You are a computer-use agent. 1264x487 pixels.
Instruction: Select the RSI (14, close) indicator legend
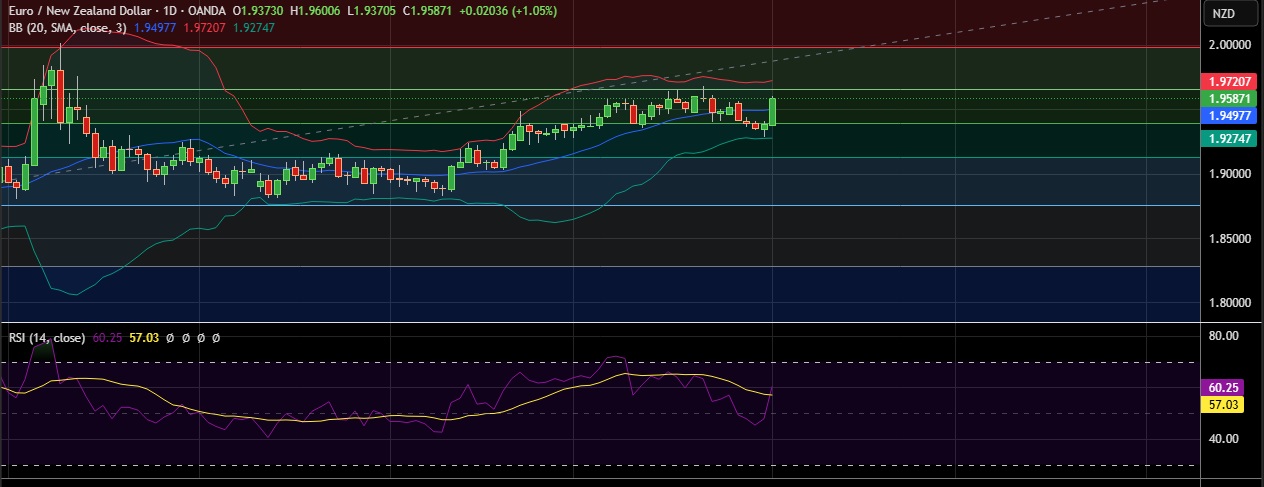[47, 338]
